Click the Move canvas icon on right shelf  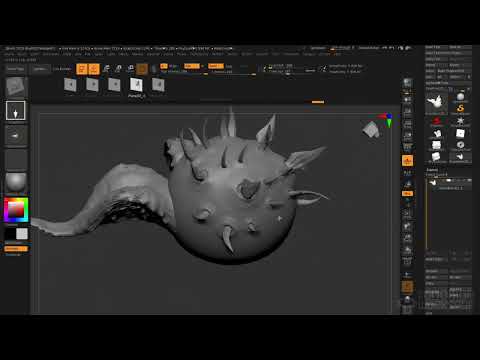pos(407,227)
